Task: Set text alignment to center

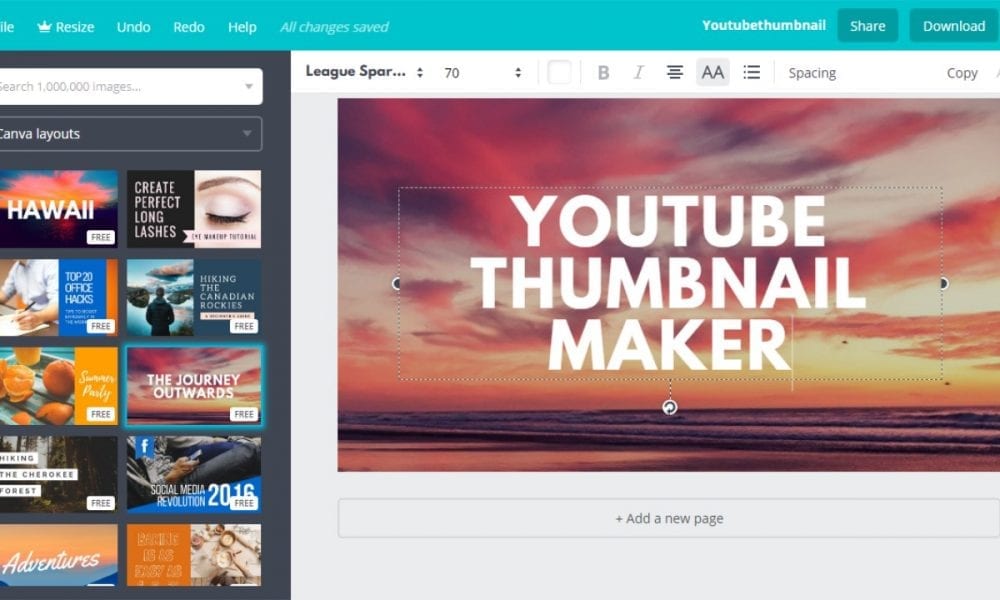Action: click(675, 73)
